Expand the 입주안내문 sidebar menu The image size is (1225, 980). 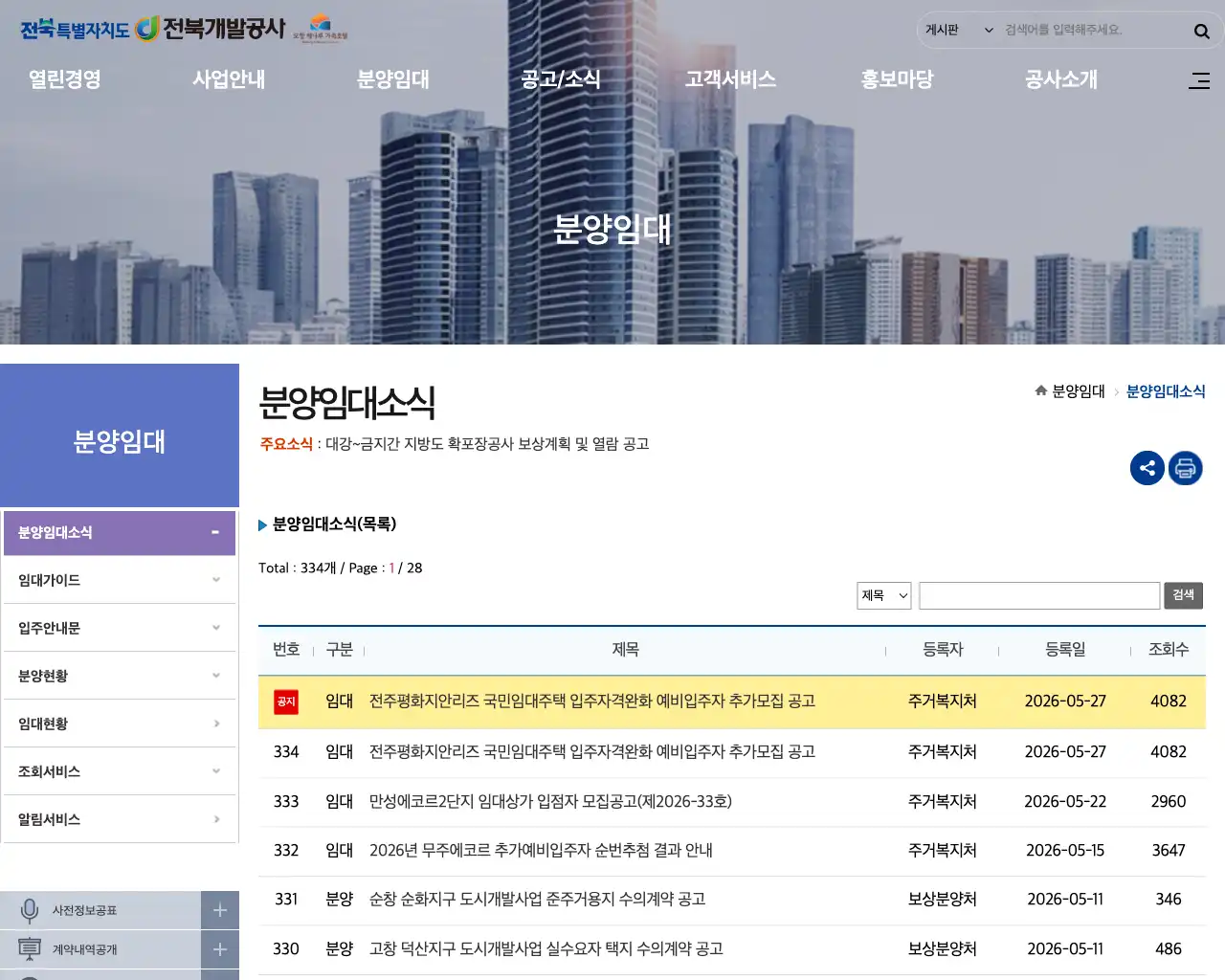120,628
